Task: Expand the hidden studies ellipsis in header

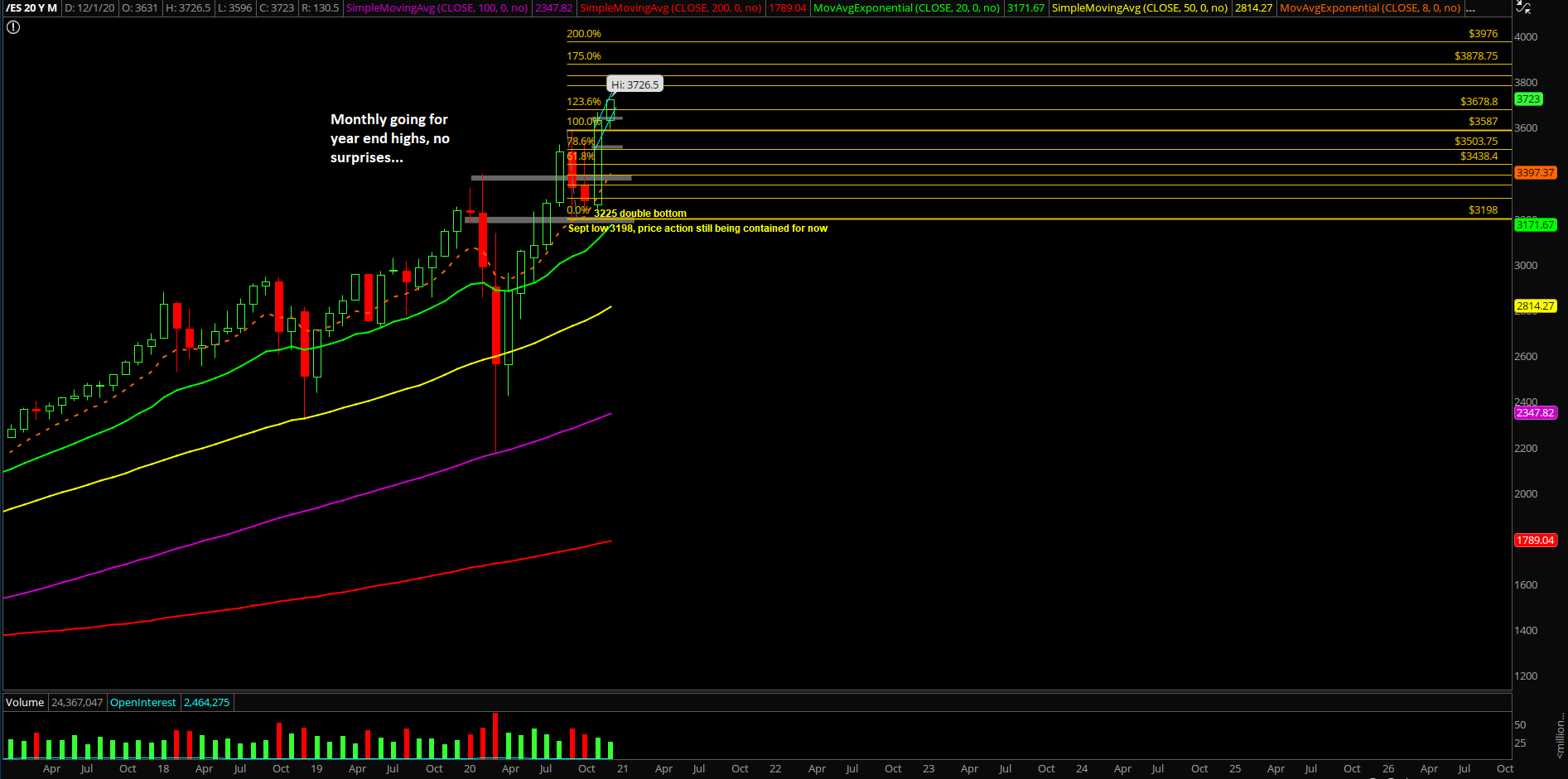Action: pyautogui.click(x=1470, y=8)
